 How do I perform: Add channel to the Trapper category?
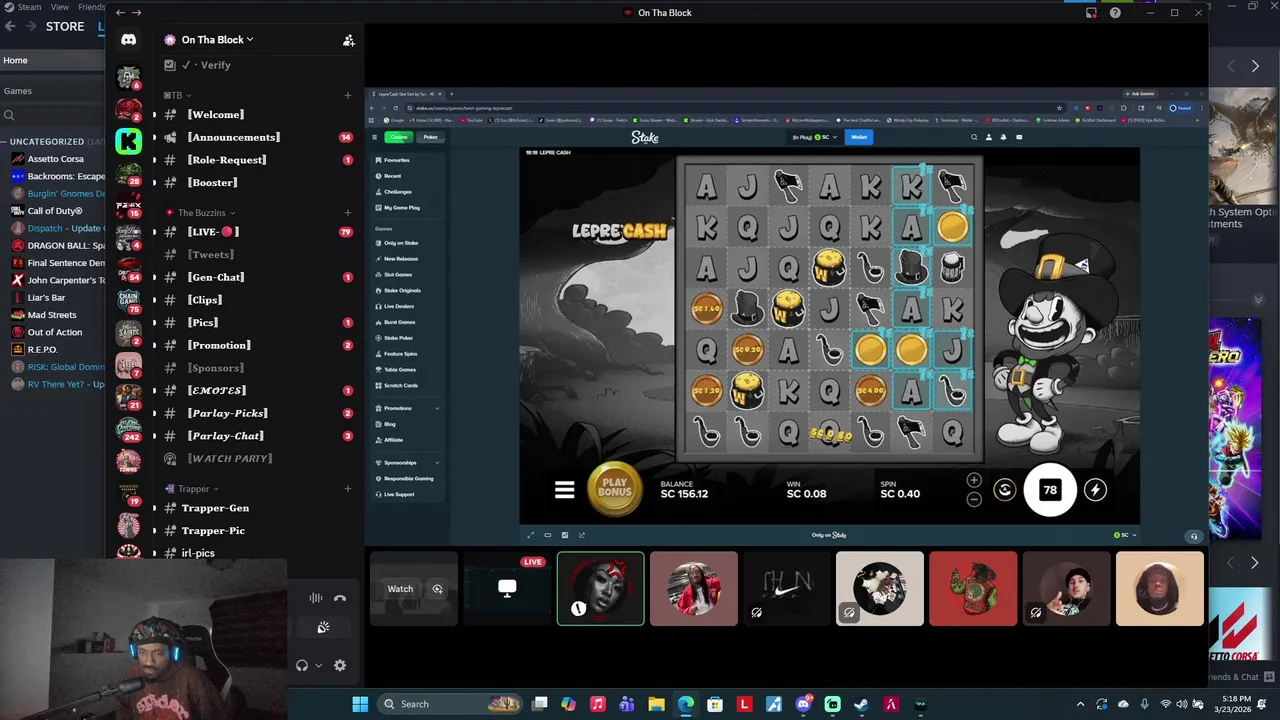(x=348, y=489)
